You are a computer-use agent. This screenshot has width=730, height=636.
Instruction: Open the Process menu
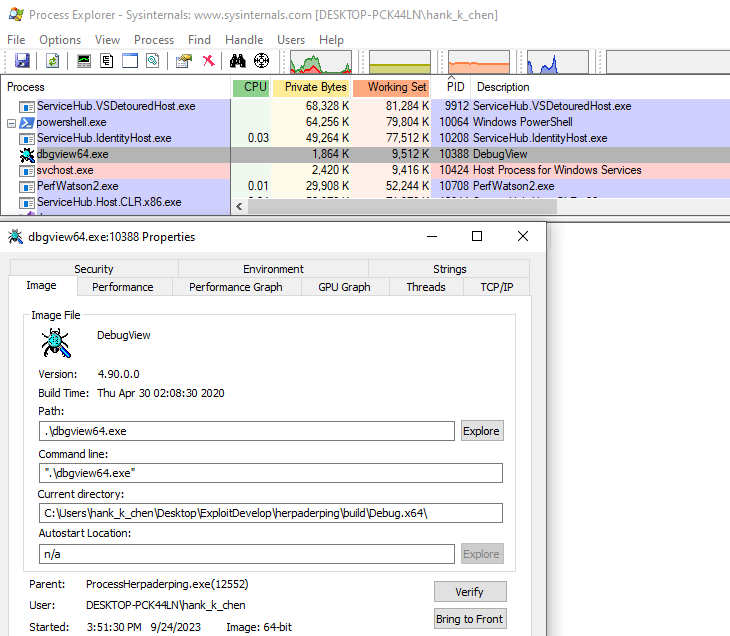pyautogui.click(x=154, y=40)
